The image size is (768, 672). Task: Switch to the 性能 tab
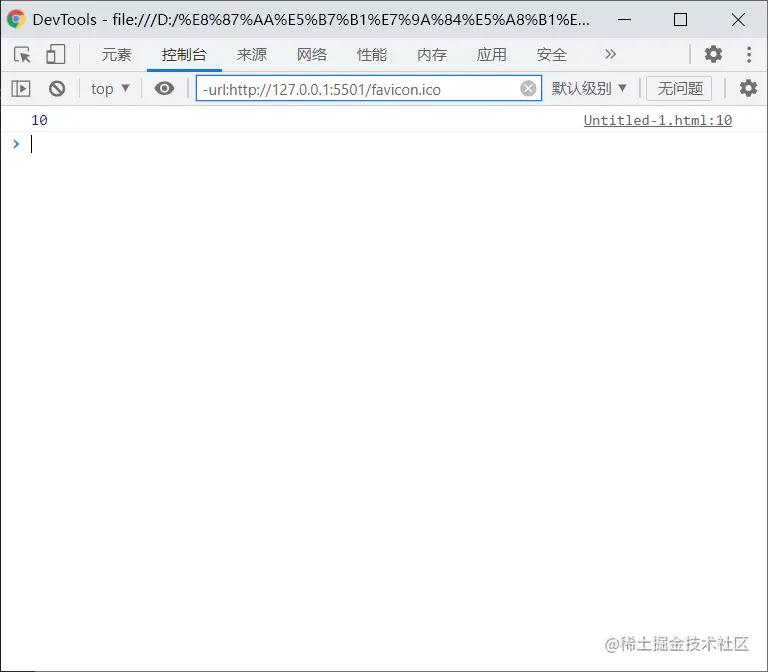tap(372, 54)
